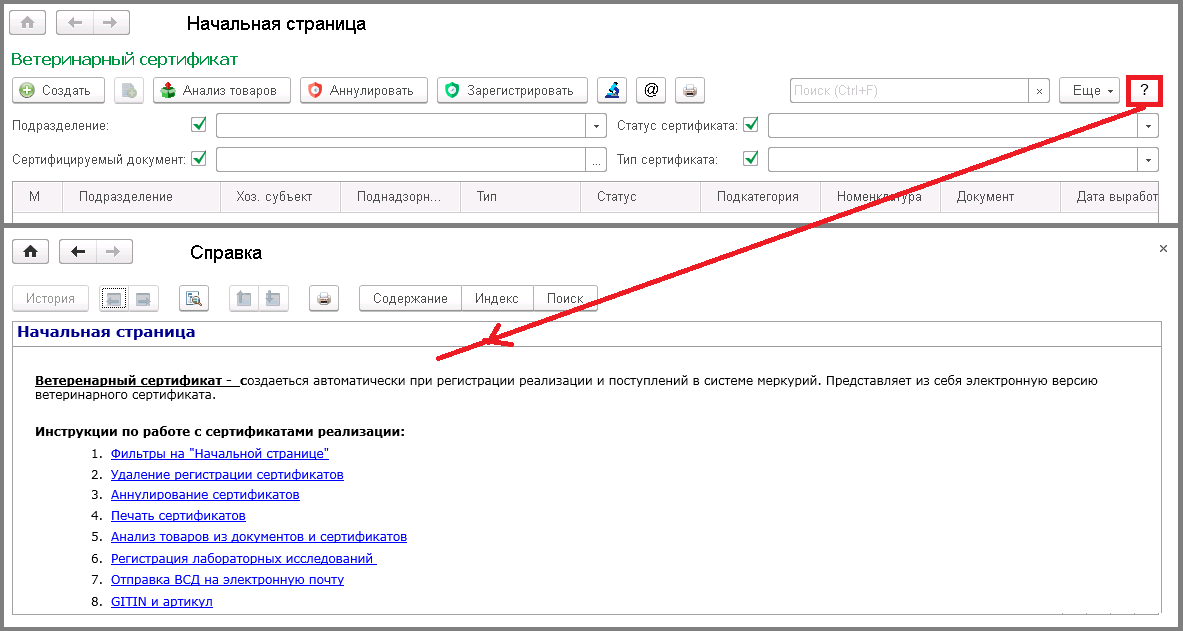Click the Зарегистрировать button
Screen dimensions: 1183x631
coord(512,91)
